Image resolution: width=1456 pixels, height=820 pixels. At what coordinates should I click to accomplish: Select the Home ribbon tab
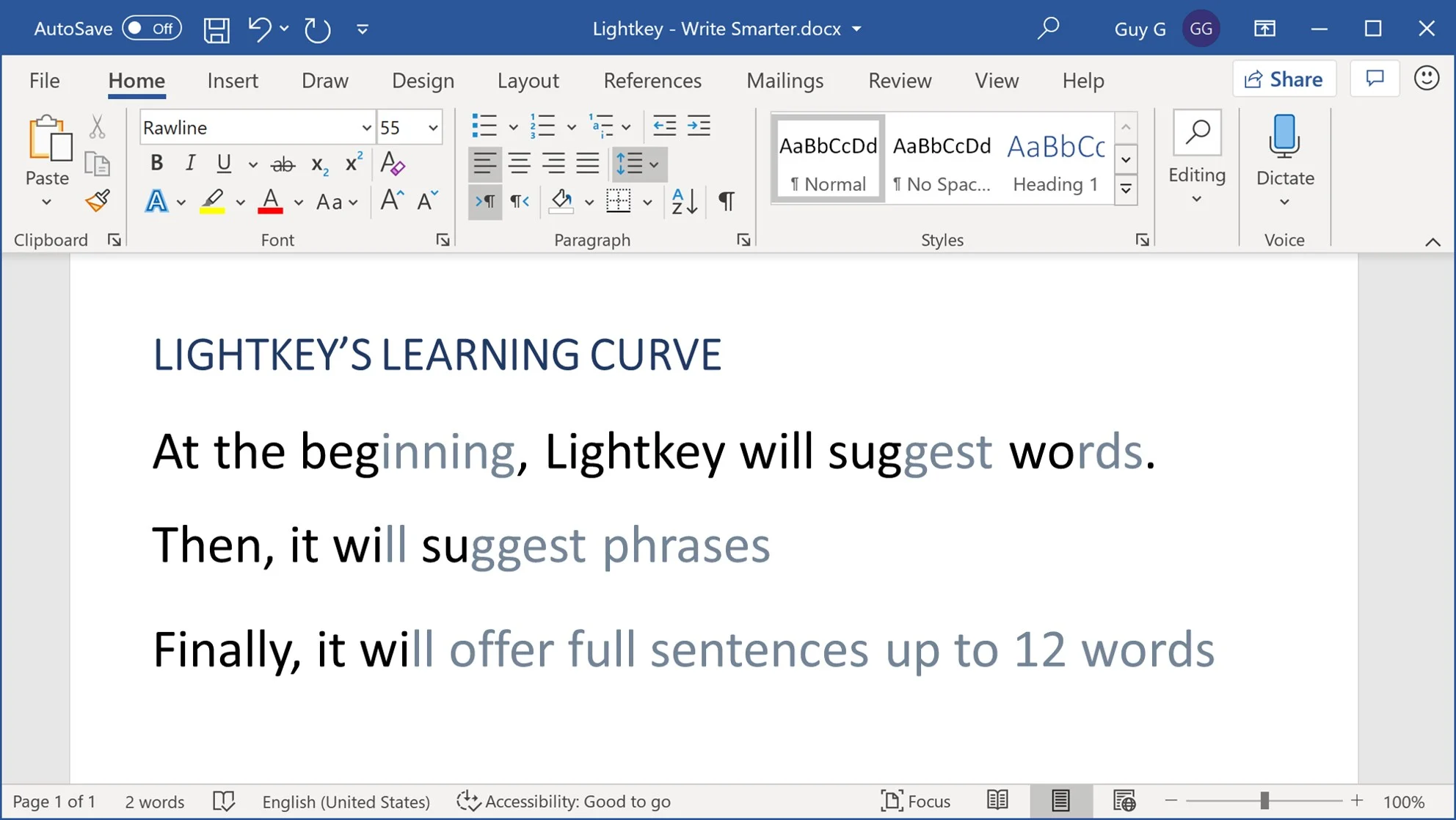[x=136, y=80]
